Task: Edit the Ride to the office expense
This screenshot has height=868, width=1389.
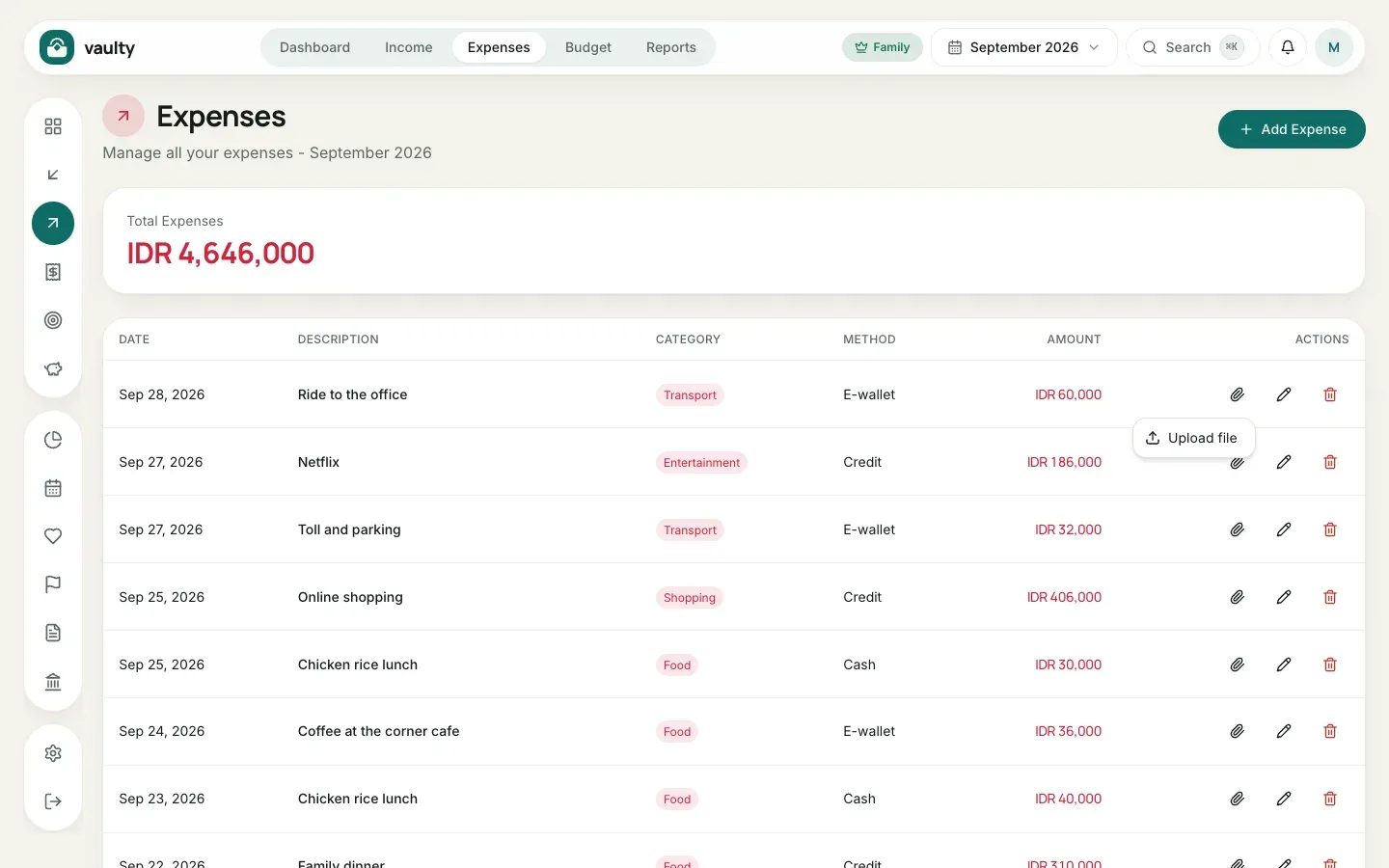Action: (x=1284, y=394)
